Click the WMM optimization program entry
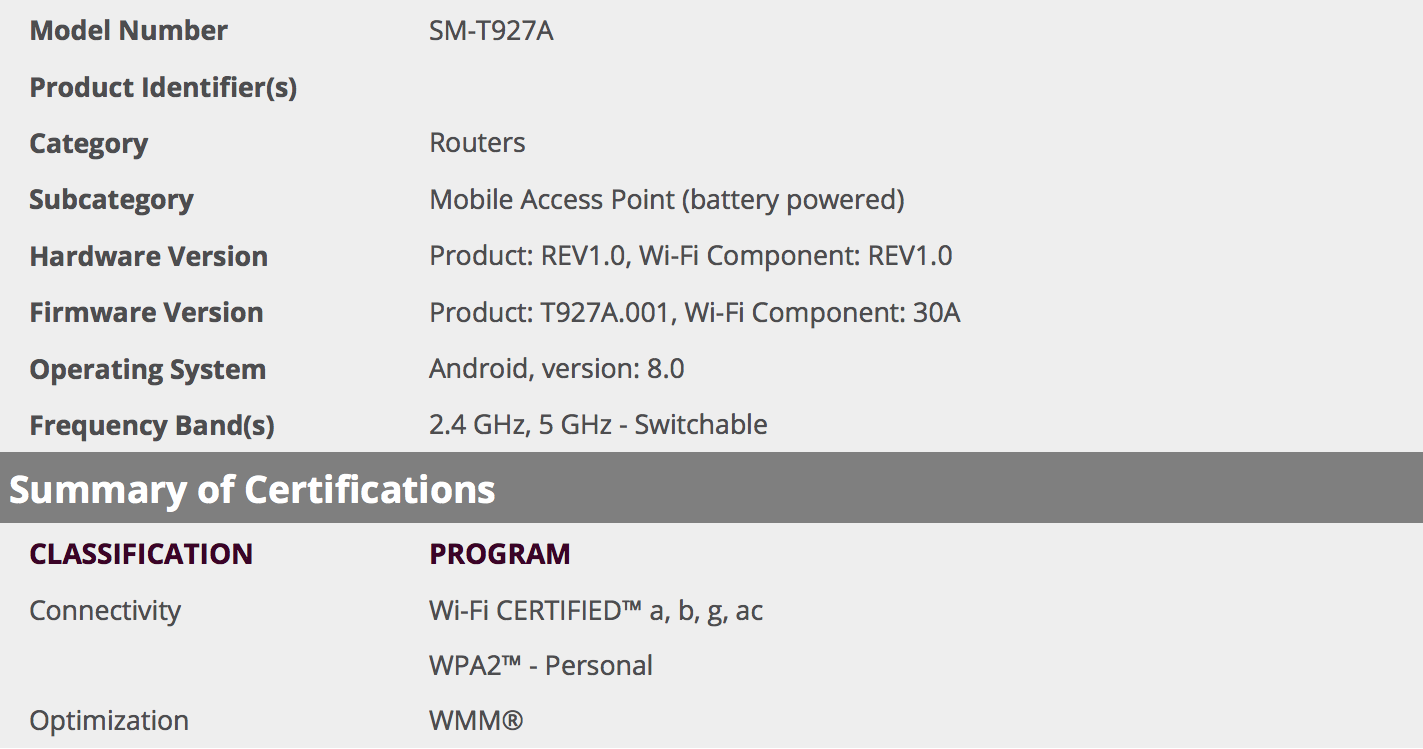The height and width of the screenshot is (749, 1423). tap(475, 721)
